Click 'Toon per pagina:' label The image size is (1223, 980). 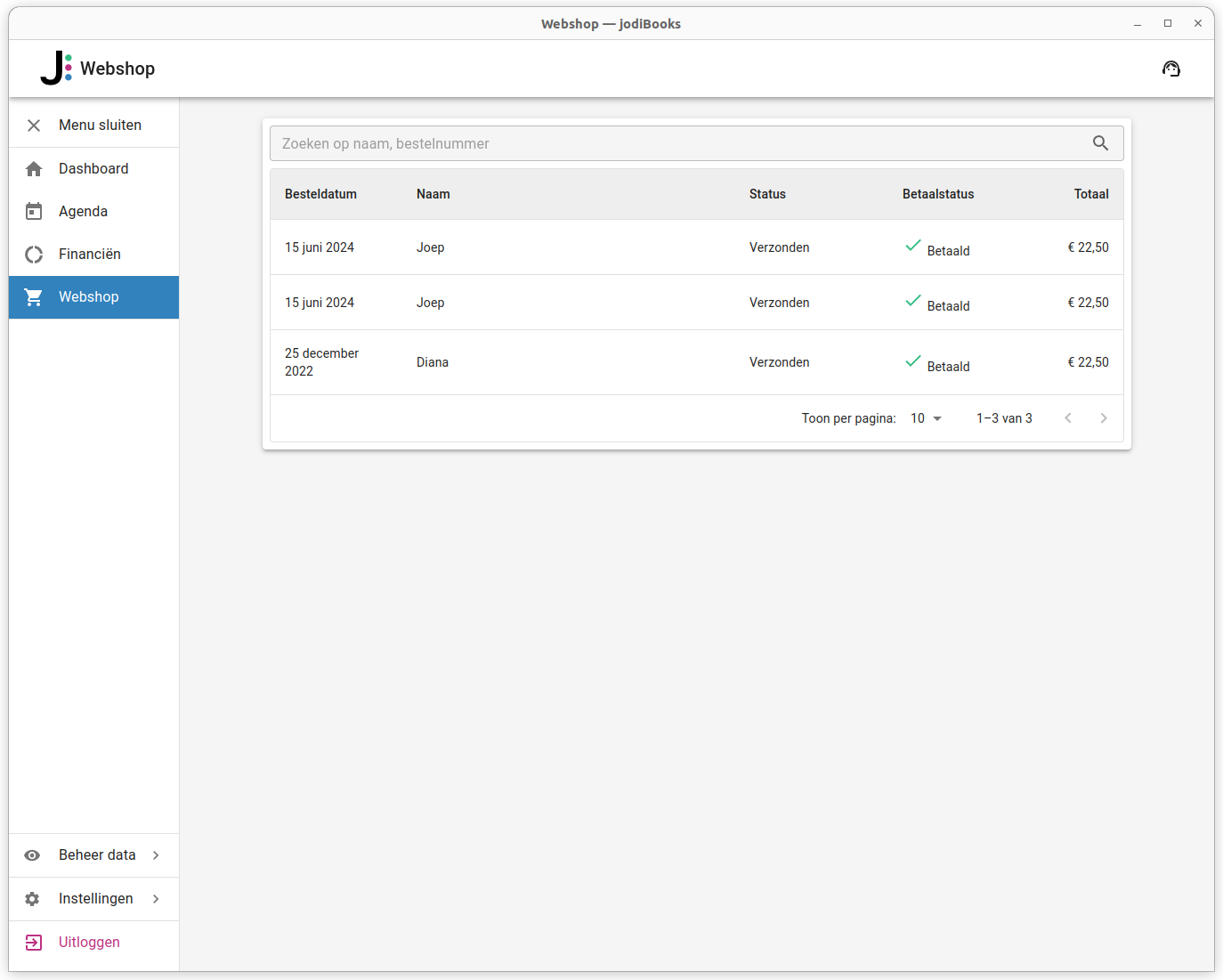pos(849,418)
